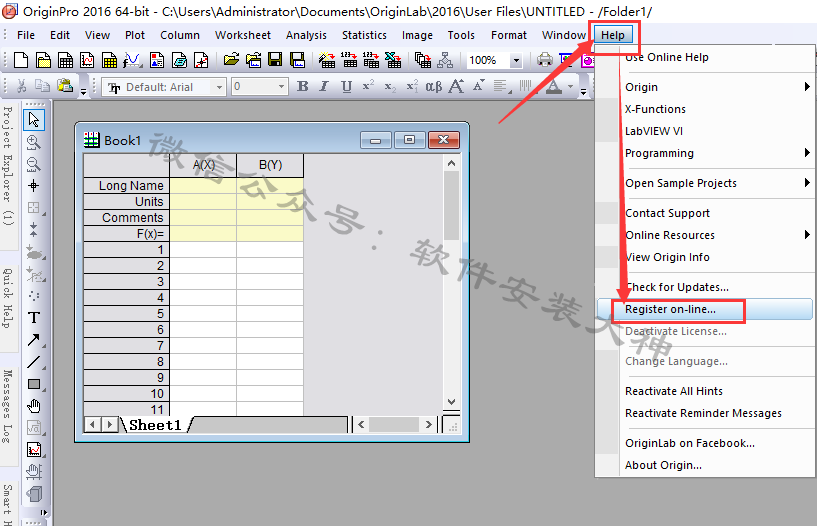Click the Book1 vertical scrollbar down arrow
Image resolution: width=817 pixels, height=526 pixels.
coord(451,402)
